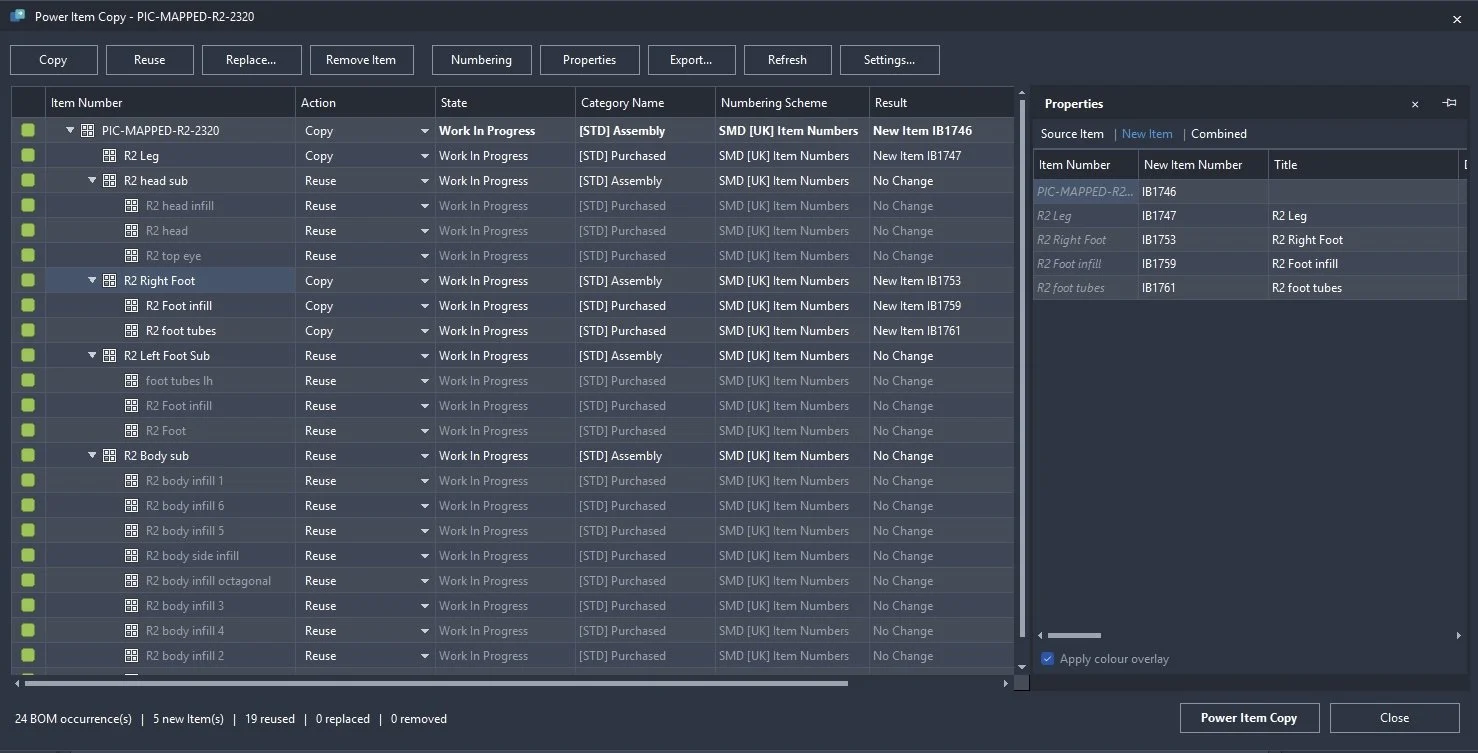This screenshot has width=1478, height=753.
Task: Click the item icon beside foot tubes lh
Action: click(x=131, y=381)
